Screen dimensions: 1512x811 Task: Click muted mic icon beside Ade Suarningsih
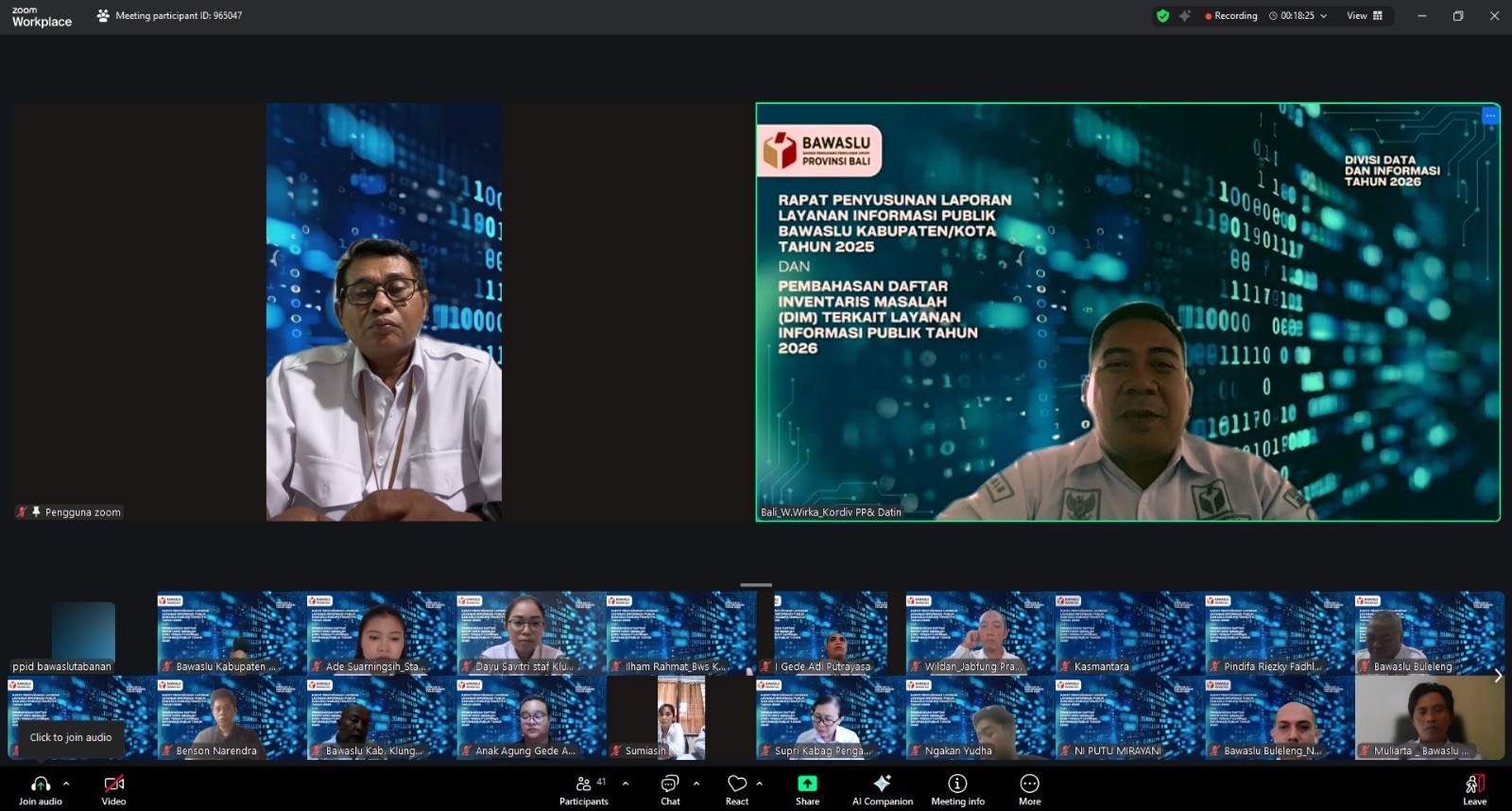[317, 666]
